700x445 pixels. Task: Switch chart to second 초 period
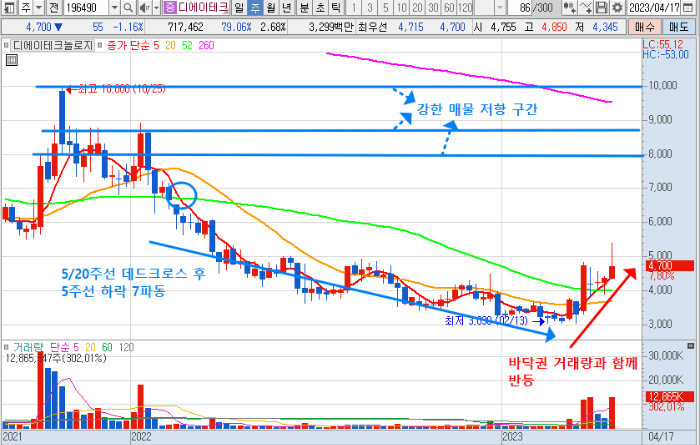pyautogui.click(x=321, y=7)
